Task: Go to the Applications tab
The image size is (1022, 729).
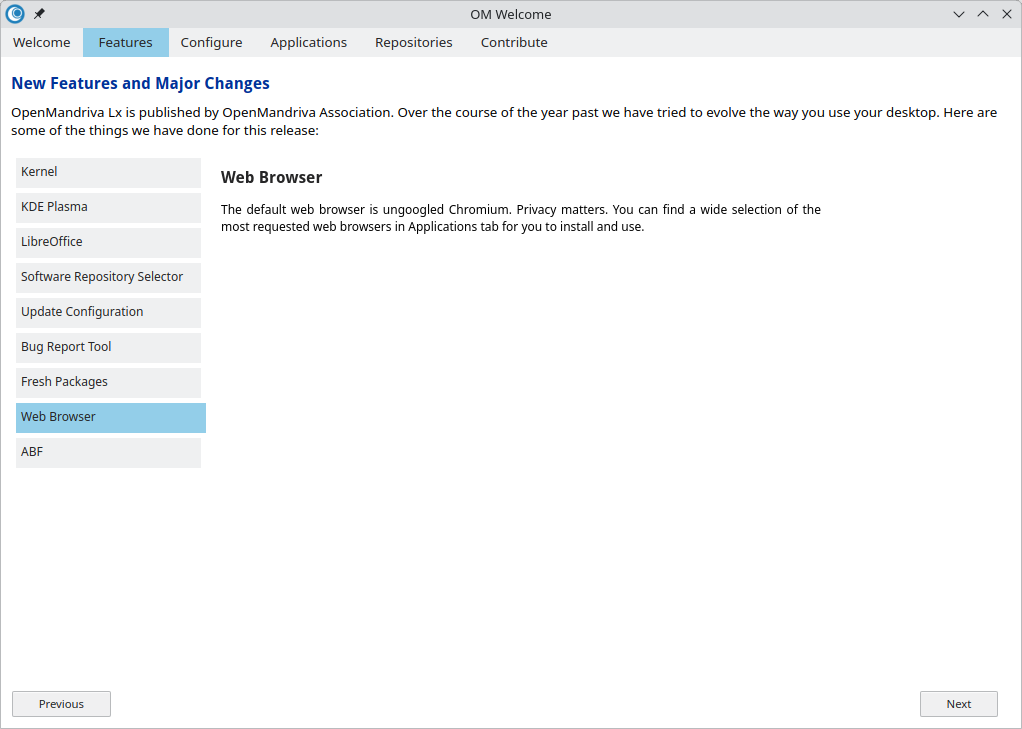Action: tap(308, 42)
